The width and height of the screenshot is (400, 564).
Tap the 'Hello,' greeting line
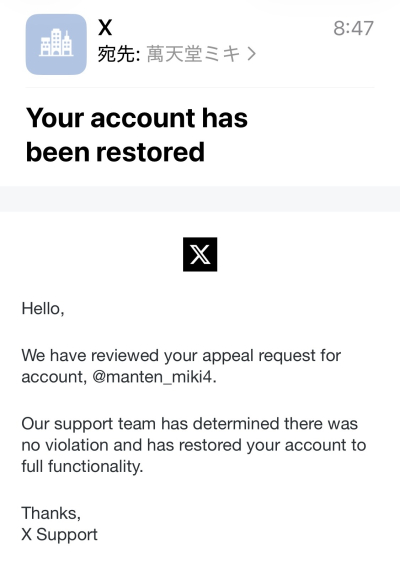point(43,309)
